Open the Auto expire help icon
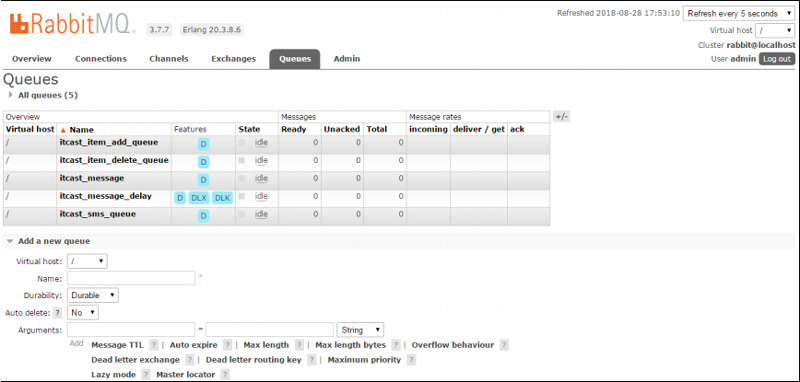The image size is (800, 382). (228, 345)
